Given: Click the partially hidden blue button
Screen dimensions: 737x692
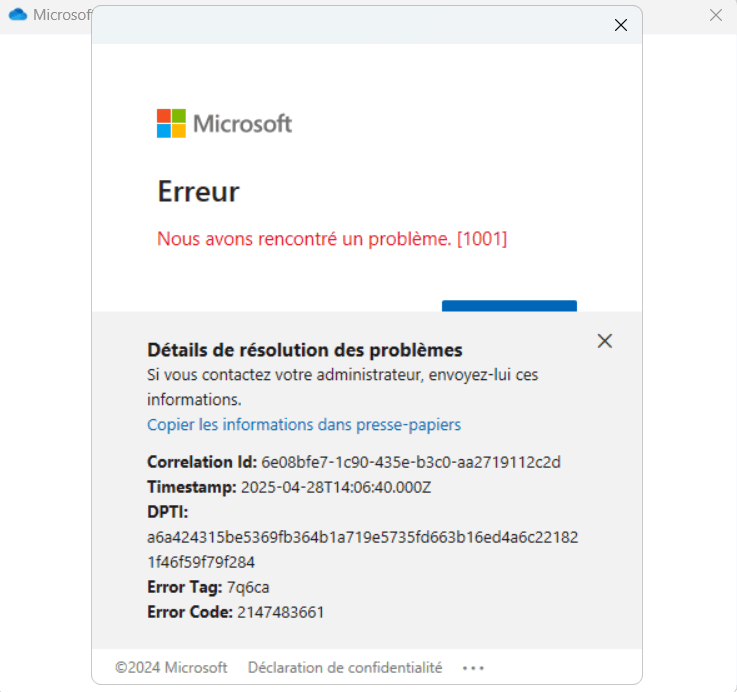Looking at the screenshot, I should pos(509,306).
